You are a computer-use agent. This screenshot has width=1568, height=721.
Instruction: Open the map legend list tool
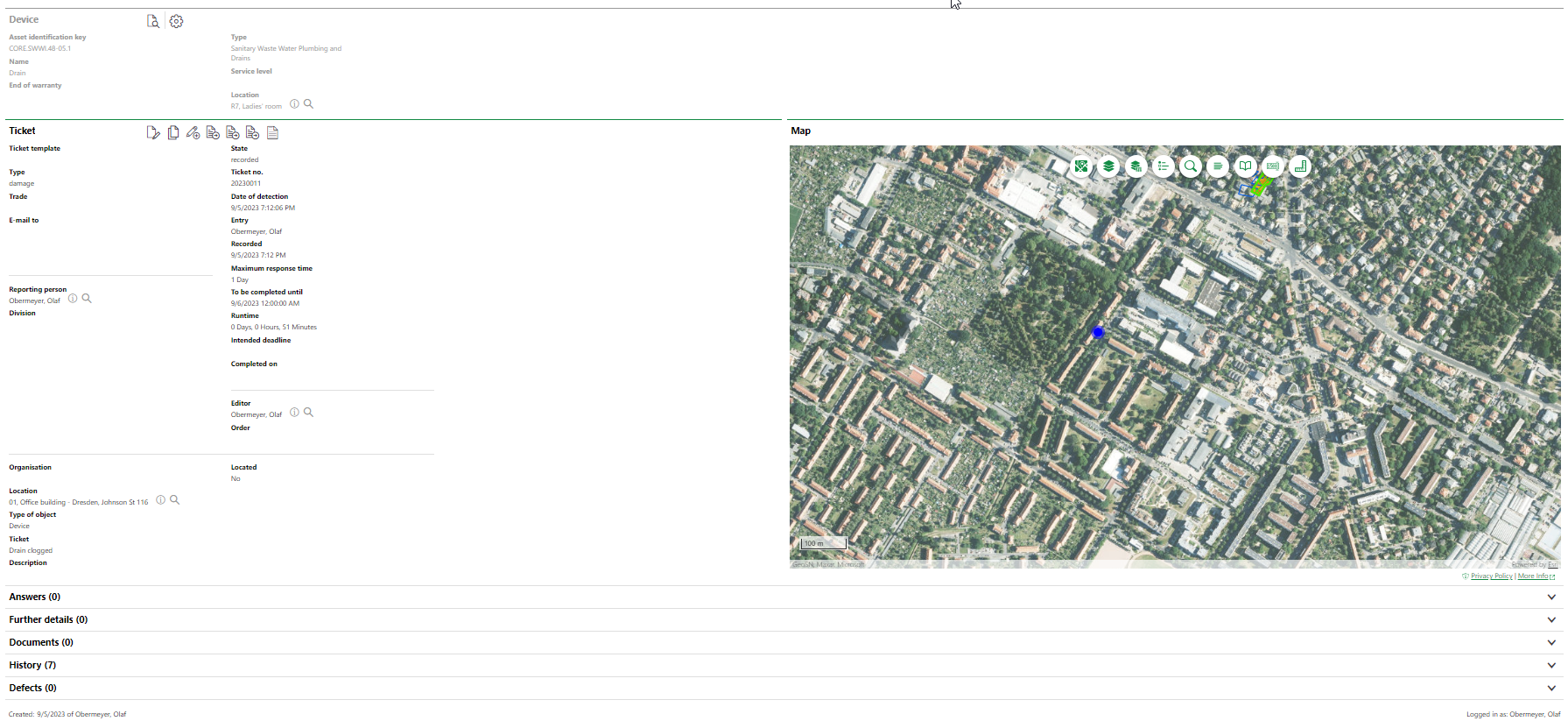click(1163, 166)
